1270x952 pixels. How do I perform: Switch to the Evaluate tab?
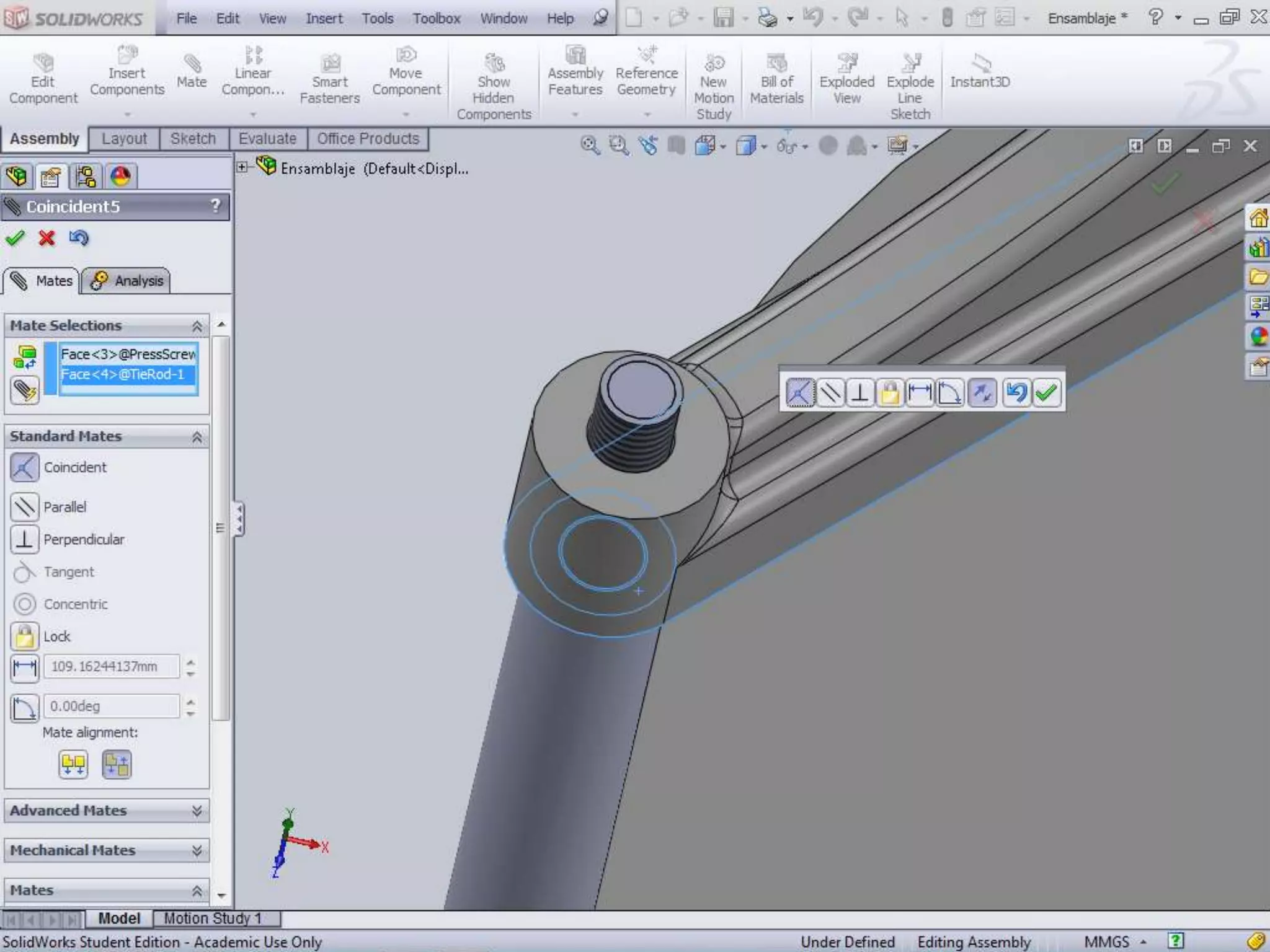pyautogui.click(x=267, y=139)
